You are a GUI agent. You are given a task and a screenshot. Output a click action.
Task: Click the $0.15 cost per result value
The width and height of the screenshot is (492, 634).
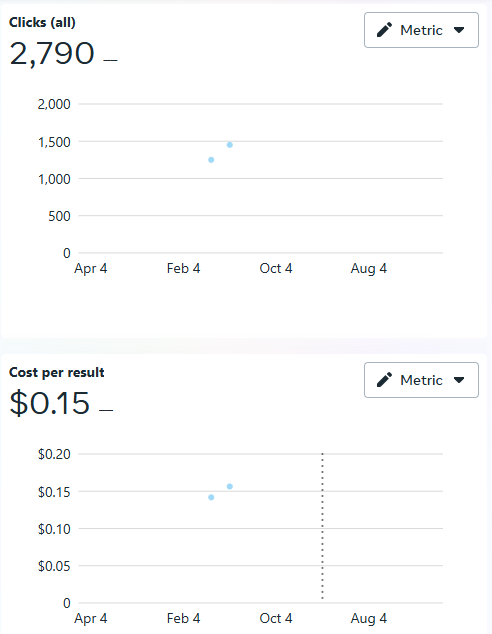click(x=49, y=403)
